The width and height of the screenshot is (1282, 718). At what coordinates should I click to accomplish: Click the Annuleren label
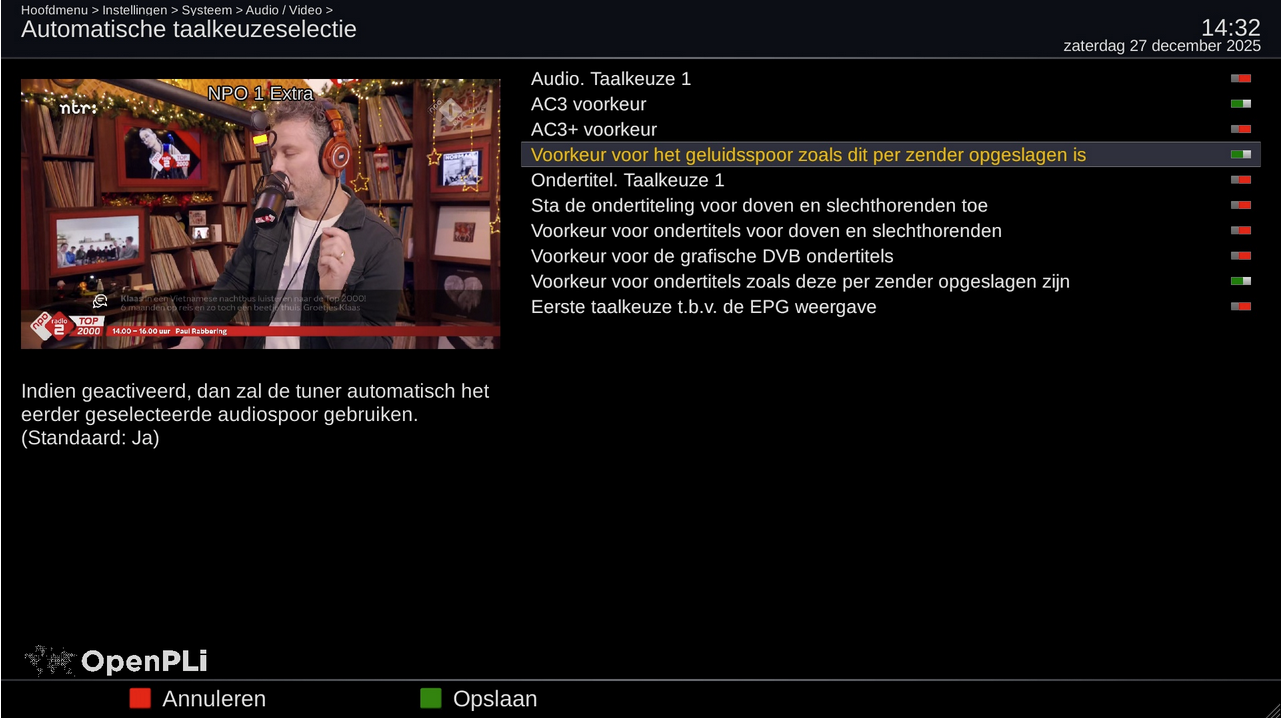[214, 699]
